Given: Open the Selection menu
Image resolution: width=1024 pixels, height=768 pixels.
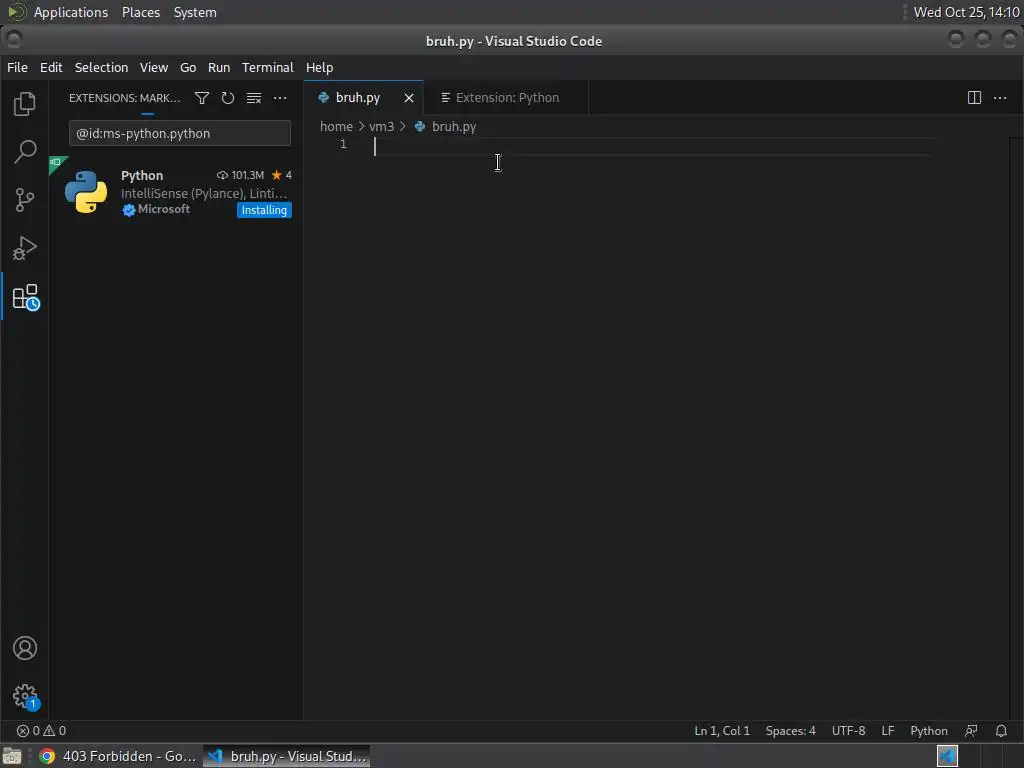Looking at the screenshot, I should (x=101, y=67).
